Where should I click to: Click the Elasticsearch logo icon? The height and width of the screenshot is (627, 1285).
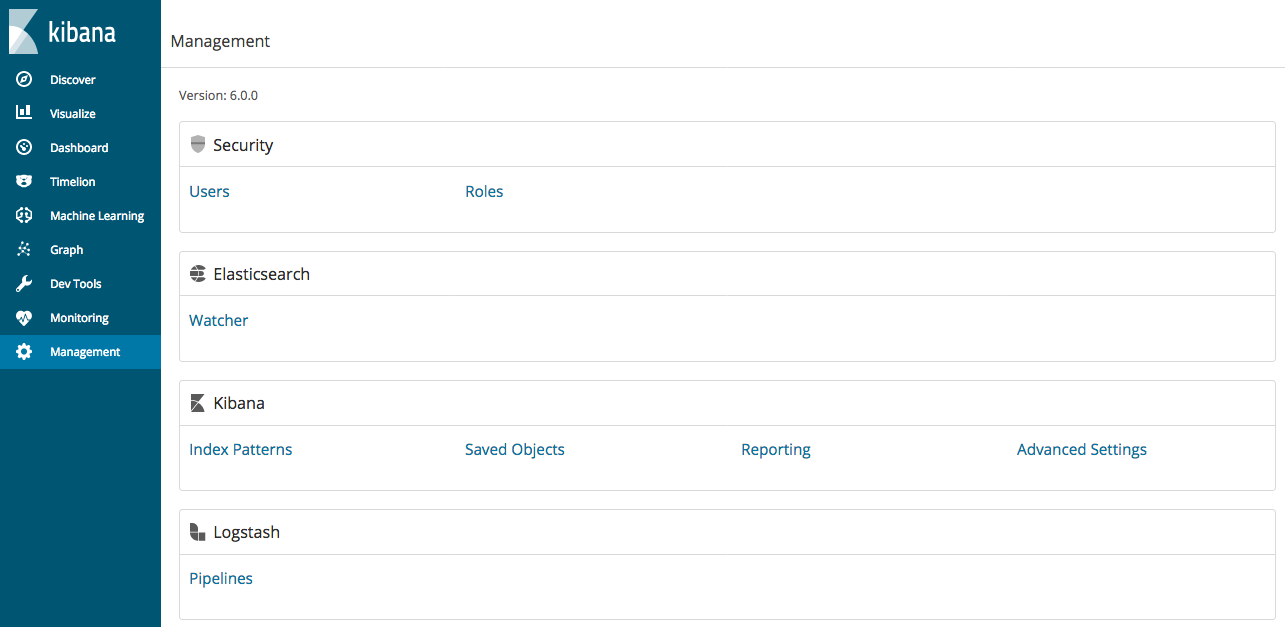(x=197, y=273)
